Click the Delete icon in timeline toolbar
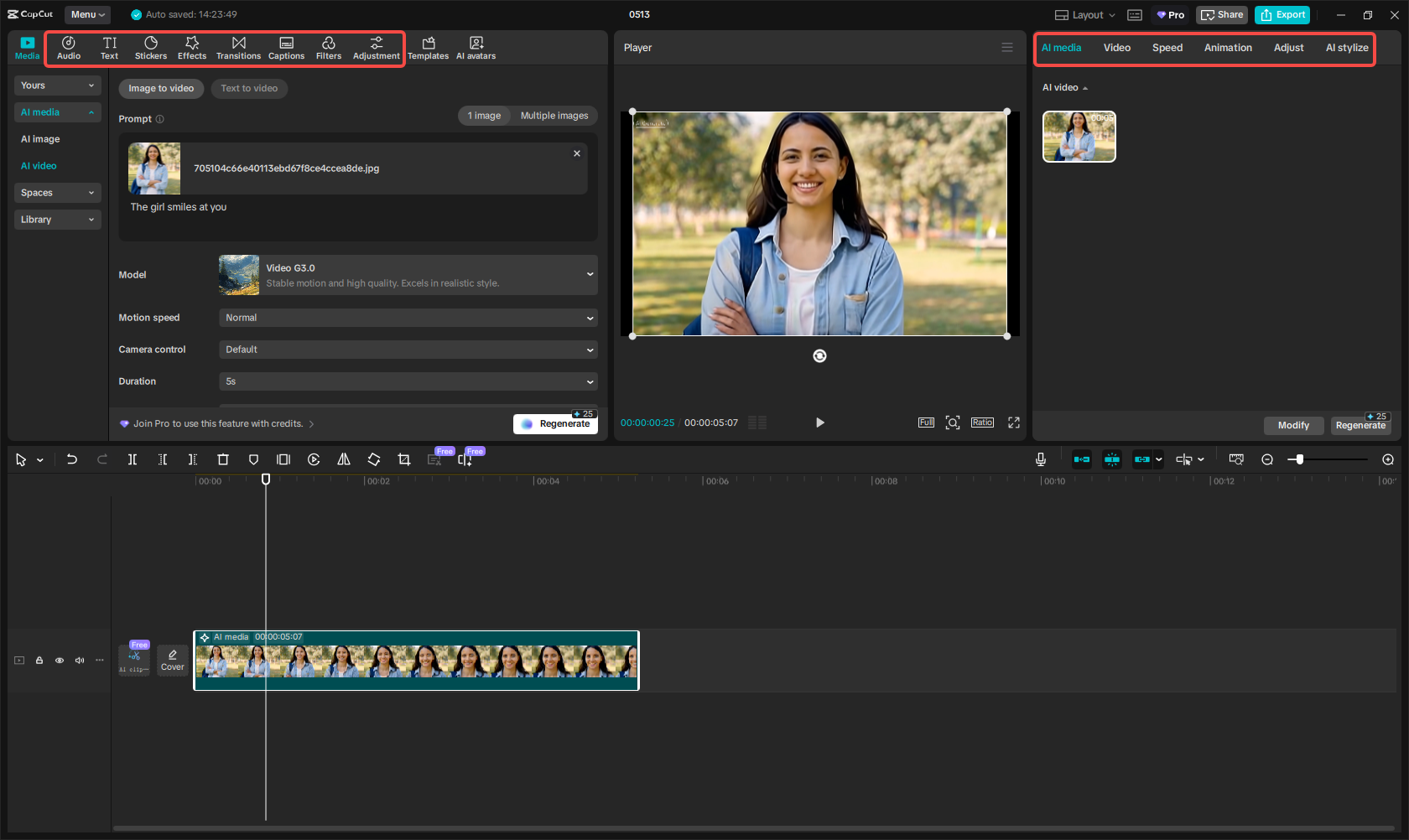Viewport: 1409px width, 840px height. click(223, 459)
